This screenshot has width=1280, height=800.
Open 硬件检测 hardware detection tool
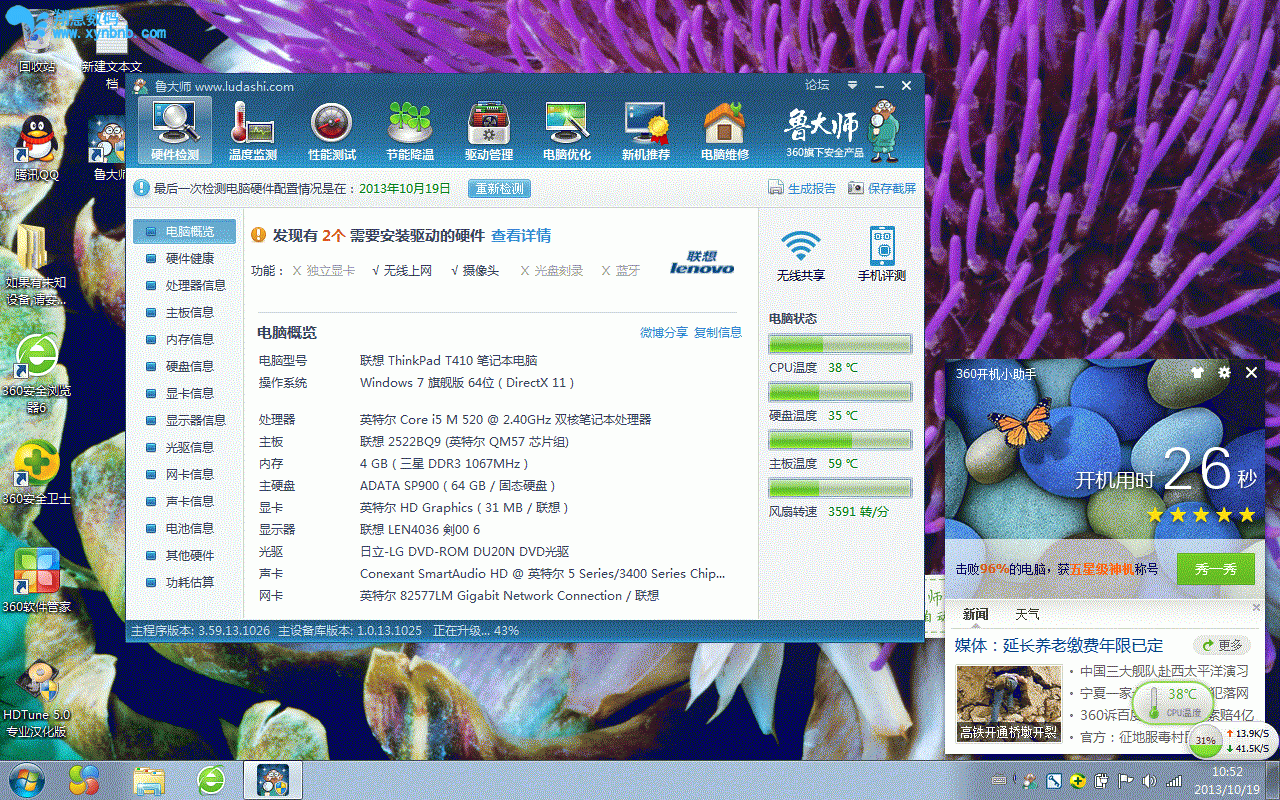click(x=175, y=130)
